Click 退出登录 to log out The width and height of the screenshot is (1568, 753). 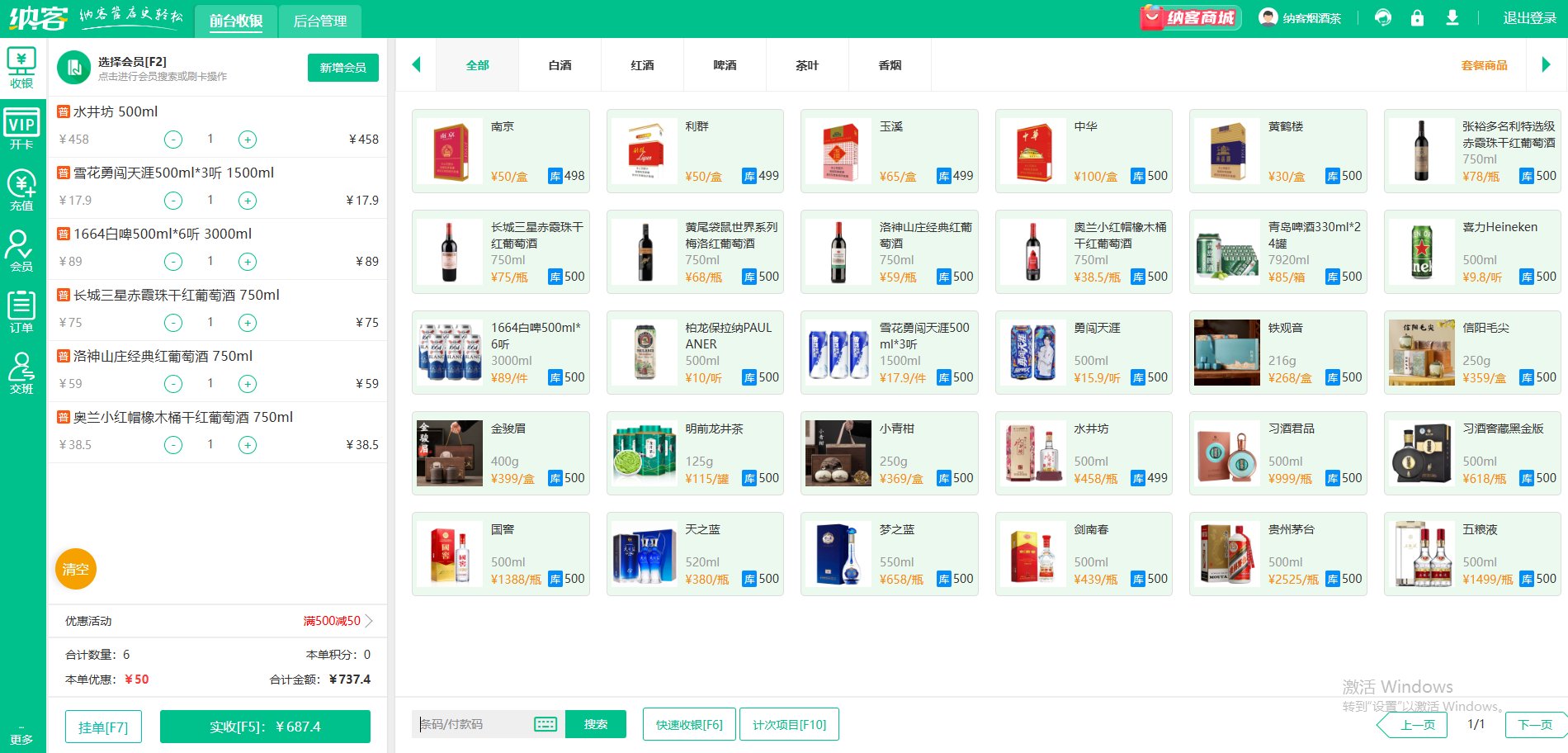click(x=1529, y=18)
